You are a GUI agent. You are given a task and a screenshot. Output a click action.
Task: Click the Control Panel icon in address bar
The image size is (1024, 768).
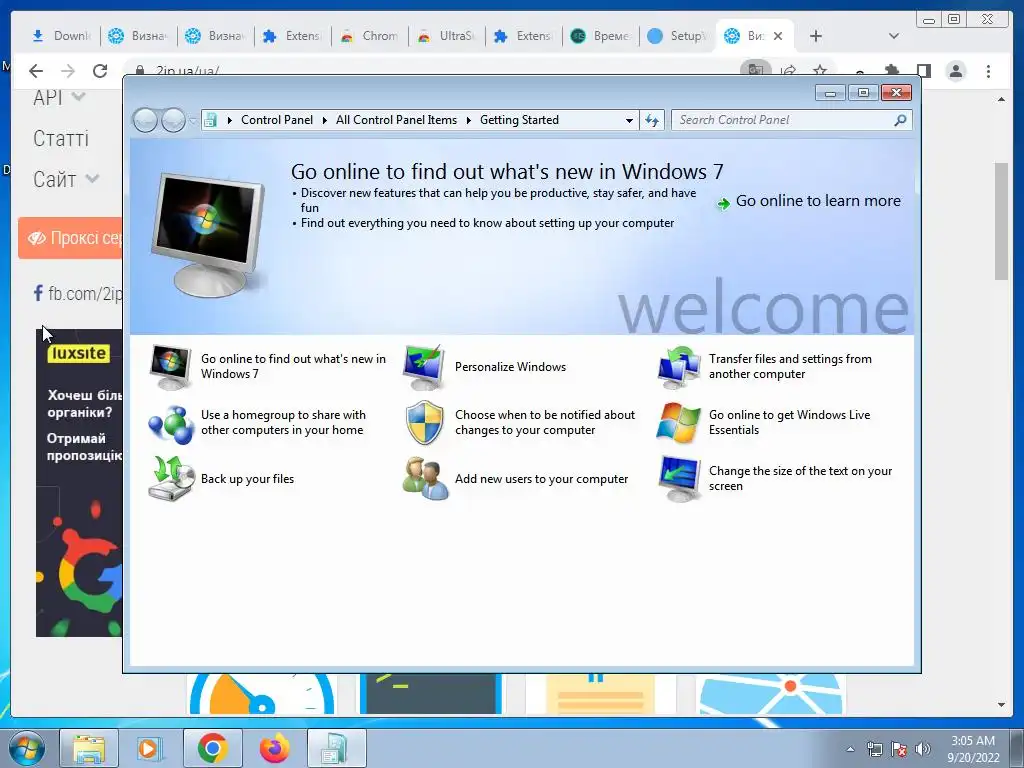pos(210,120)
